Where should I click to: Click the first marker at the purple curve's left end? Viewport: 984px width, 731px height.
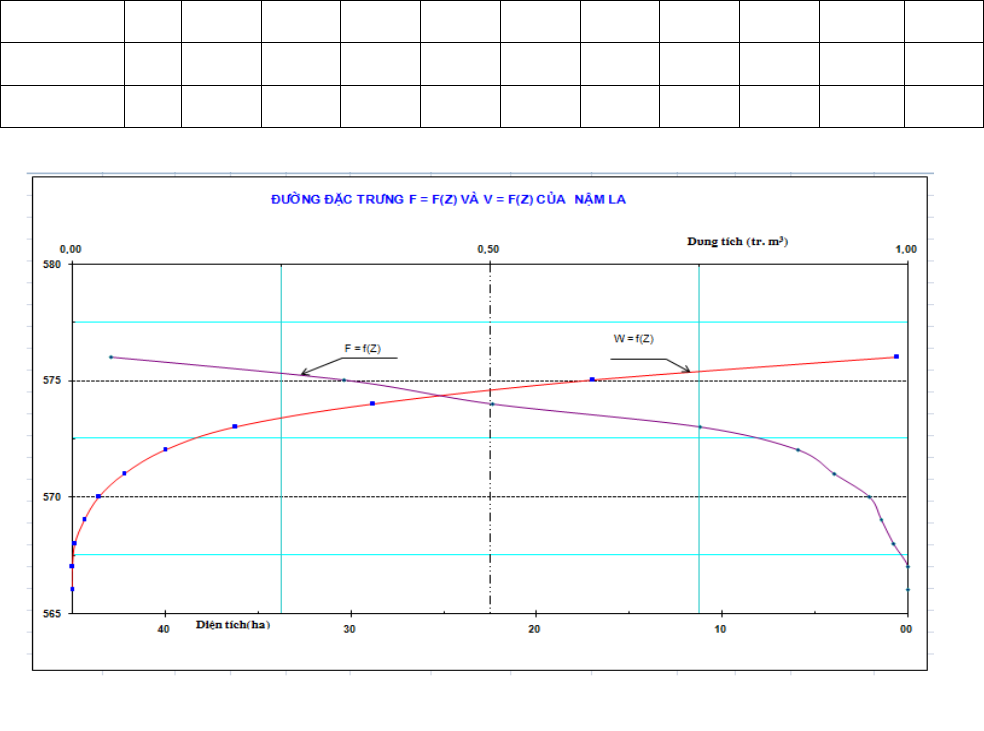(111, 357)
